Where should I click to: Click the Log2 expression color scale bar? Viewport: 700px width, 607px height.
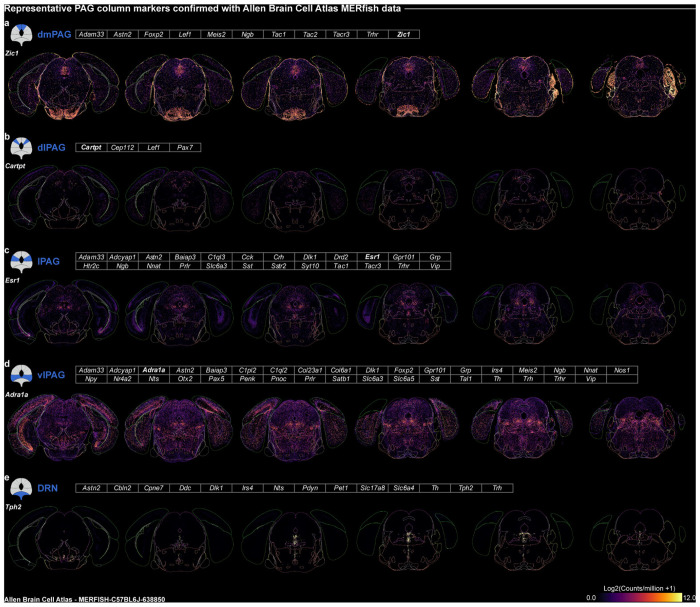(x=637, y=597)
